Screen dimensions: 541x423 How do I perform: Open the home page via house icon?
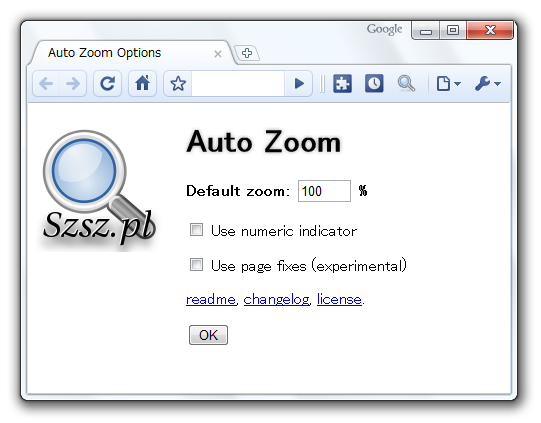[x=142, y=83]
